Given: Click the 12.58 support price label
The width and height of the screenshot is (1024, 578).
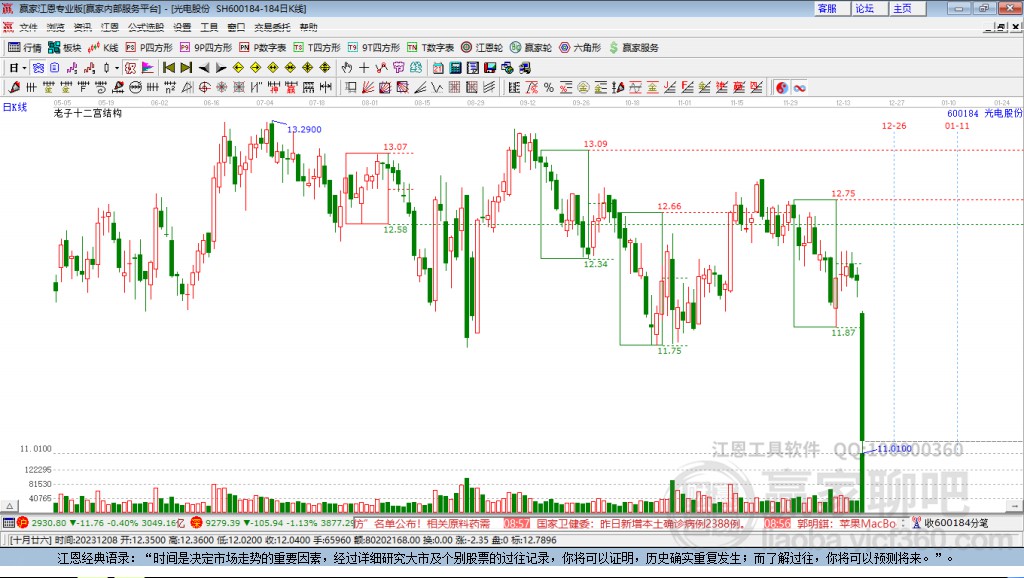Looking at the screenshot, I should 395,229.
